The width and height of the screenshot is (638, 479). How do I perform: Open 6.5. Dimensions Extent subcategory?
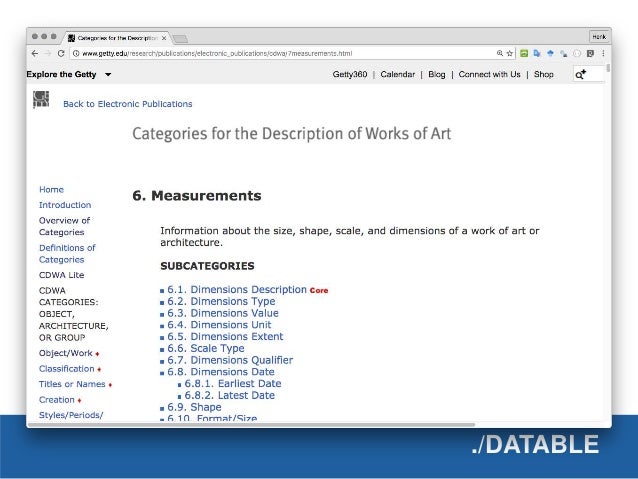click(x=225, y=337)
